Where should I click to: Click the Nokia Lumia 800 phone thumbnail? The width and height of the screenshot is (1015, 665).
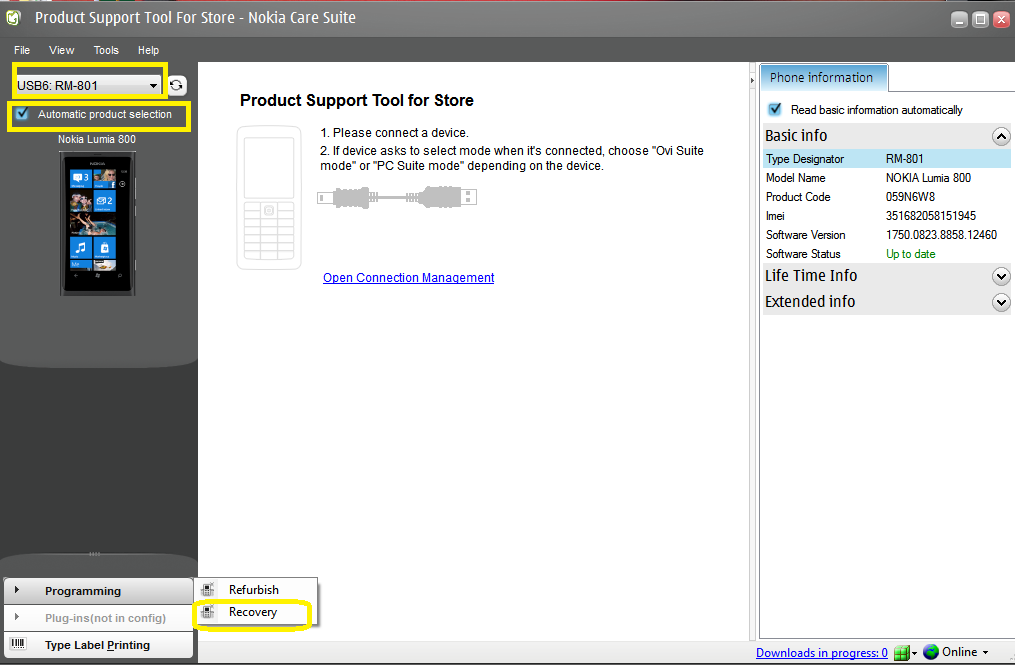(98, 223)
